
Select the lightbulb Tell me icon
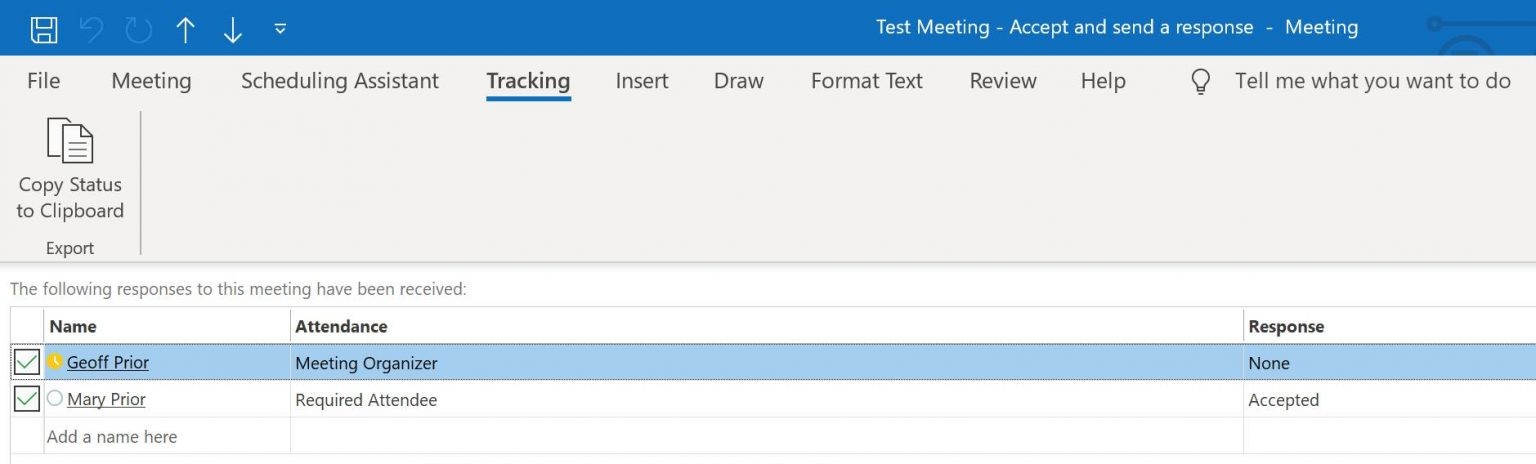(x=1201, y=82)
